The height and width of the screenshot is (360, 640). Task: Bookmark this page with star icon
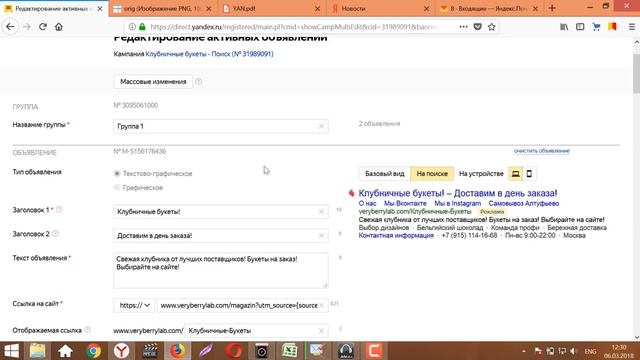click(x=491, y=27)
